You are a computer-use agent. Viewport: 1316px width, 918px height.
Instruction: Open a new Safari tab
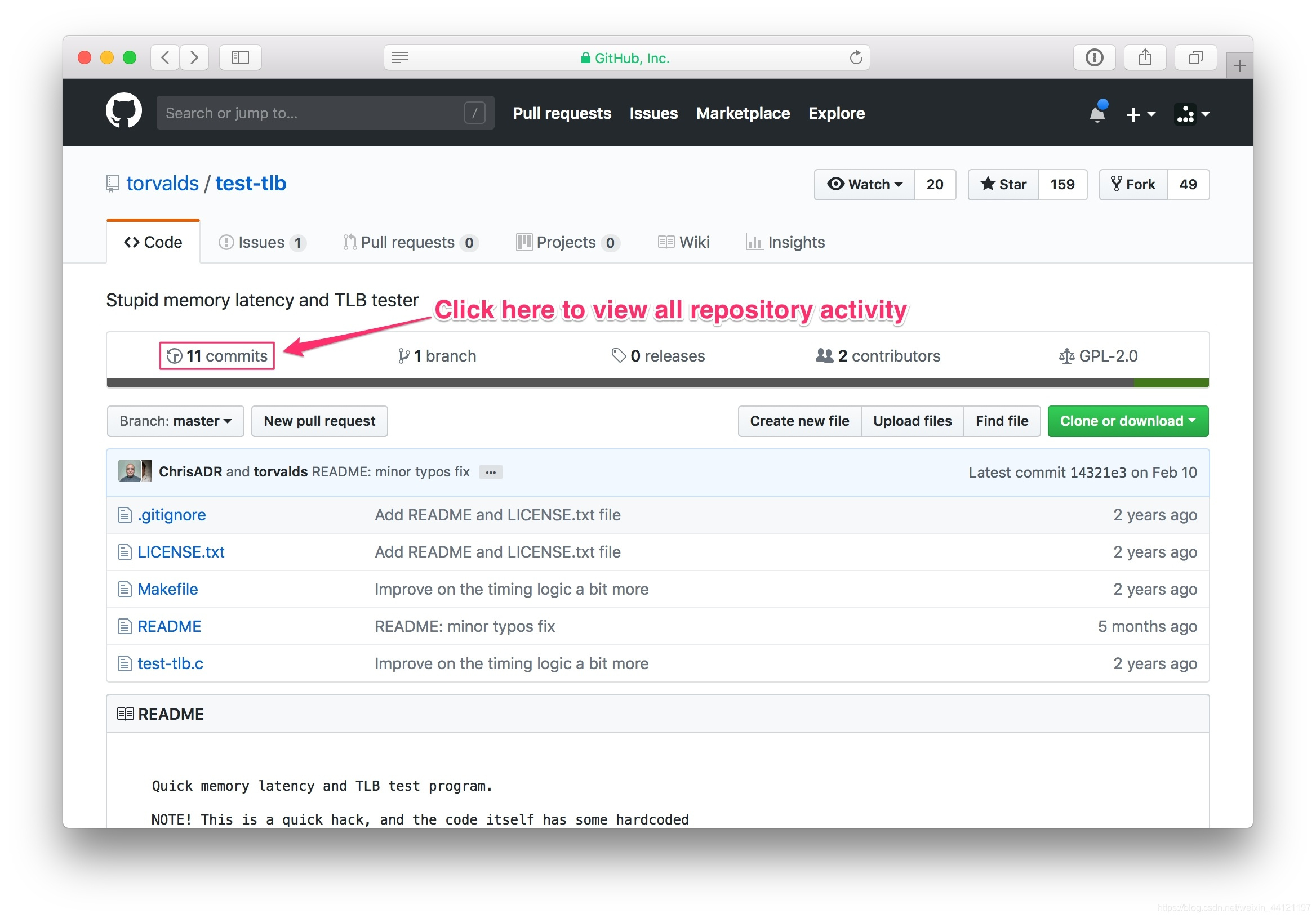tap(1239, 66)
